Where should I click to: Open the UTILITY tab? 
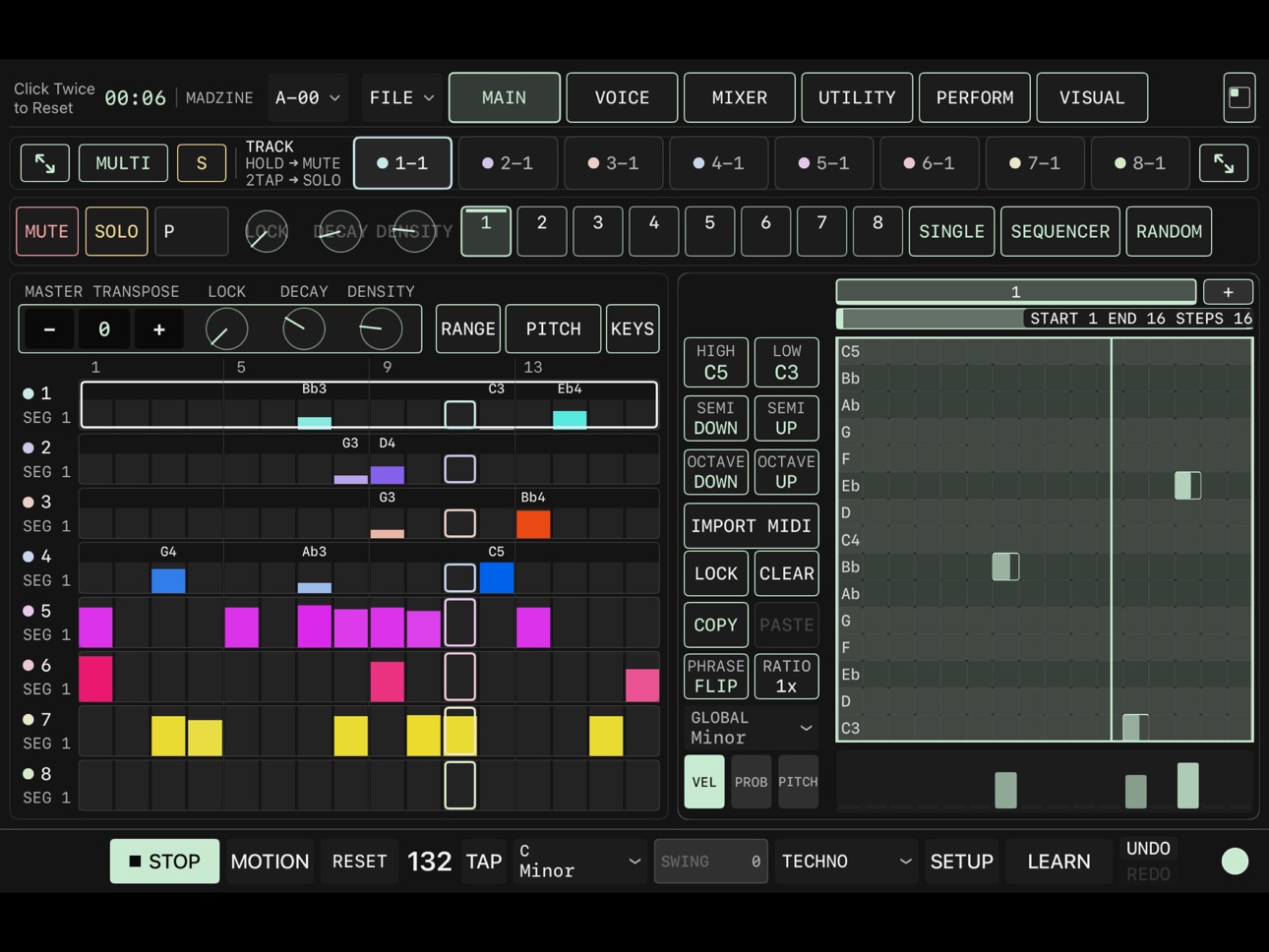click(x=857, y=97)
